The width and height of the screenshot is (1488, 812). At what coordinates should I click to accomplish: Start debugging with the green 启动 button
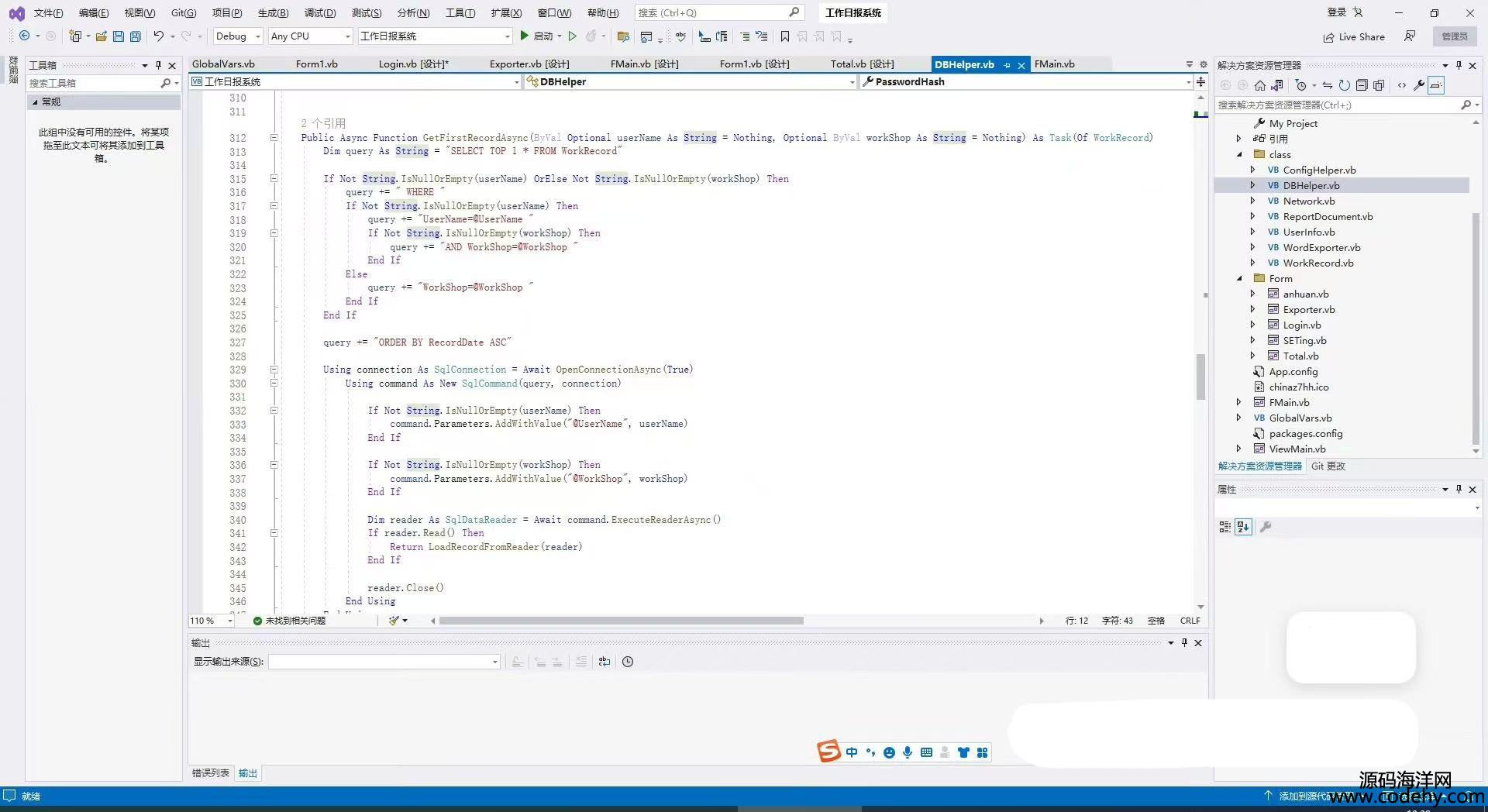[x=536, y=36]
